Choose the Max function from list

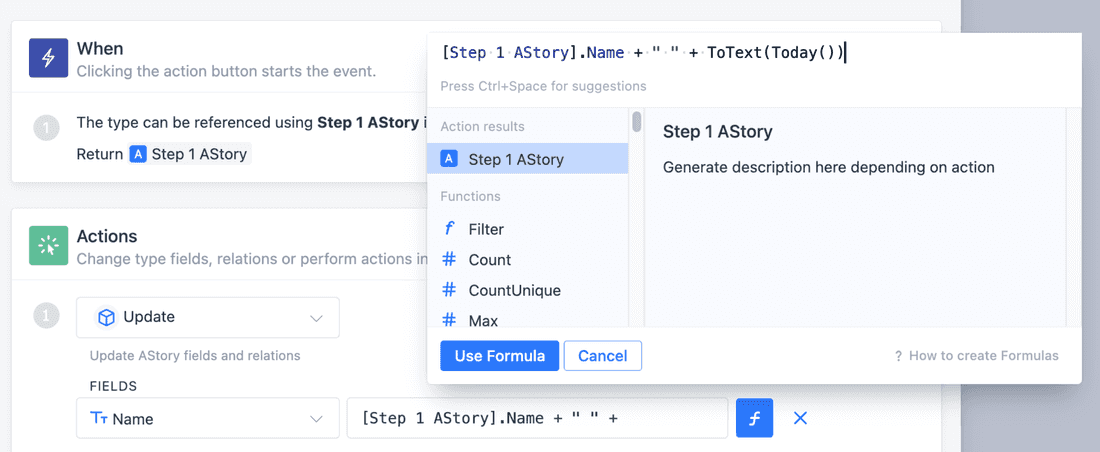(483, 320)
